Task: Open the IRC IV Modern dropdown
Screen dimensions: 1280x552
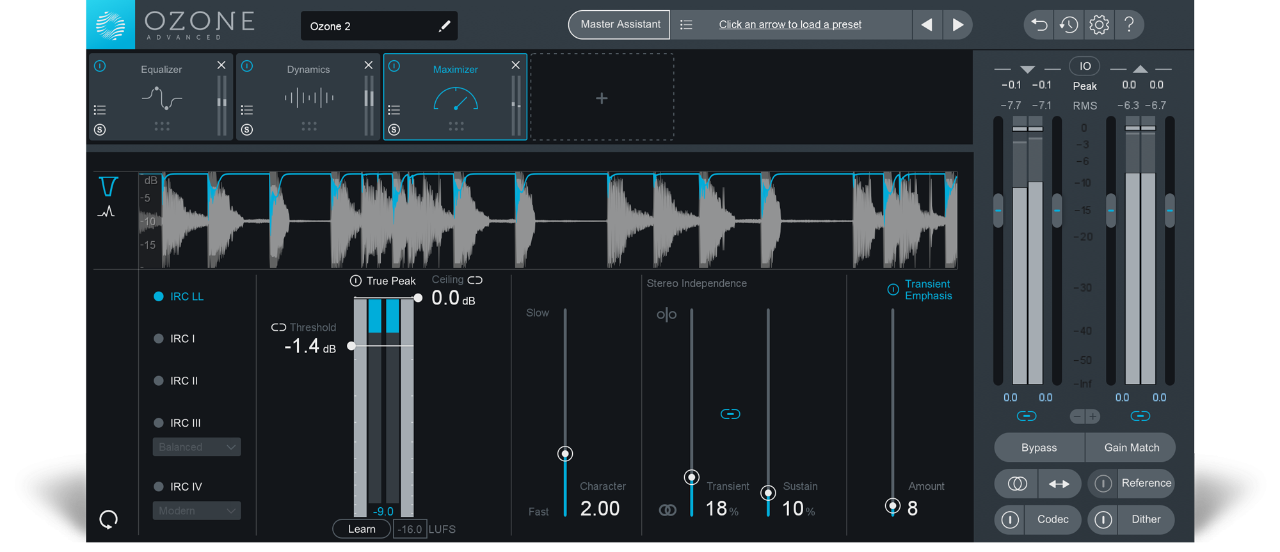Action: pos(197,511)
